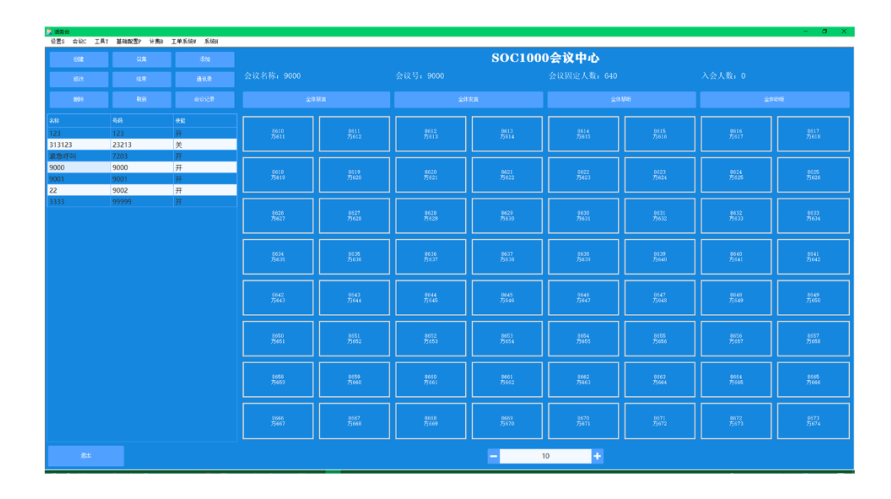Click the 全体禁言 button
The image size is (891, 499).
pyautogui.click(x=315, y=100)
